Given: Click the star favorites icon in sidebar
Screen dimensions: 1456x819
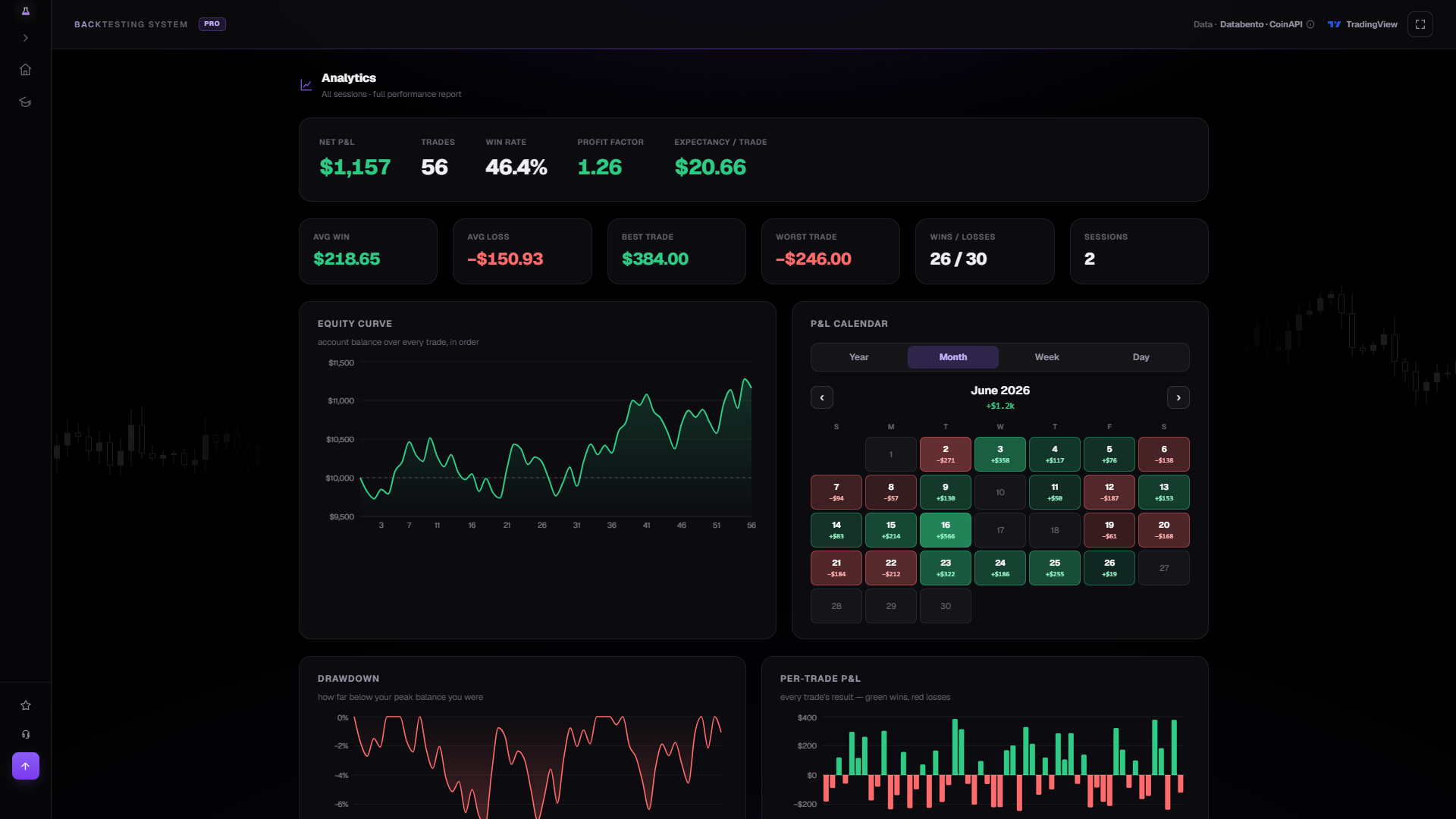Looking at the screenshot, I should tap(26, 705).
